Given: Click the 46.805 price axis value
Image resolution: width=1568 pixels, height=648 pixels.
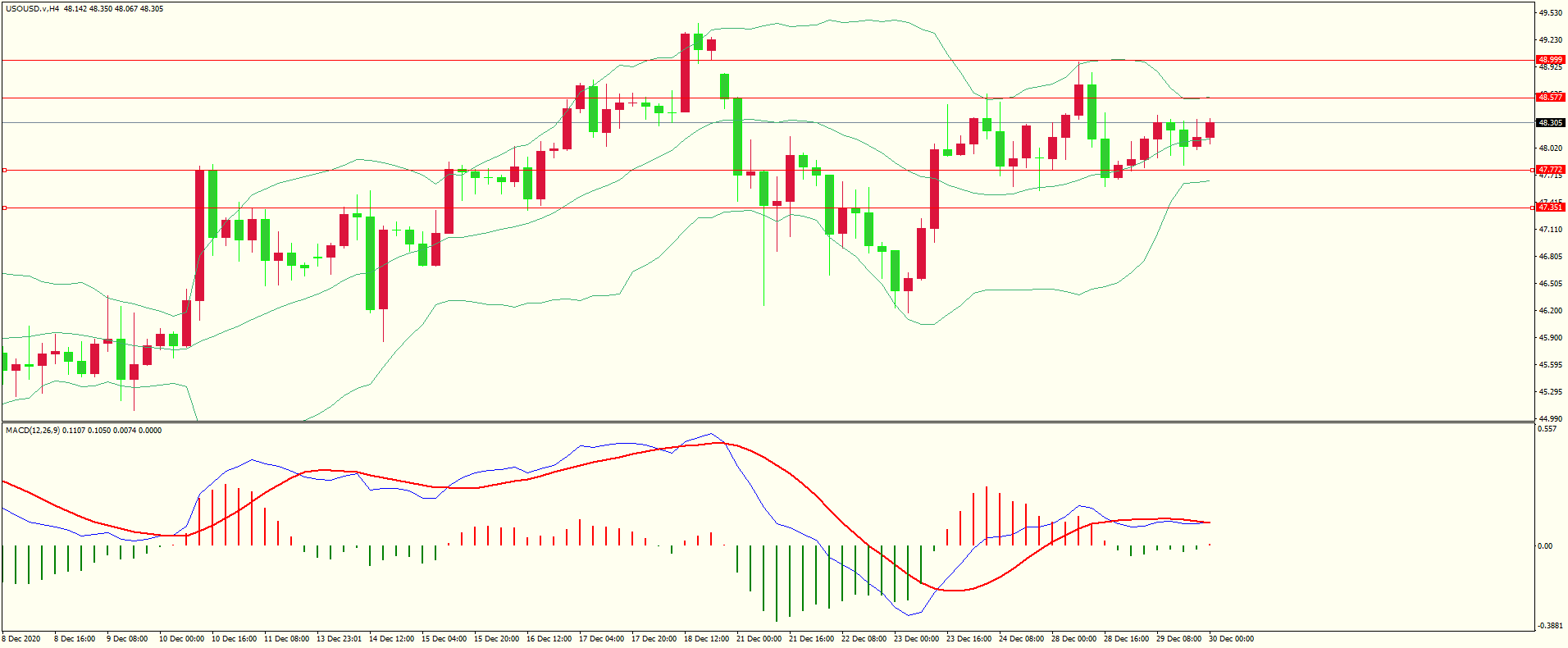Looking at the screenshot, I should click(1550, 257).
